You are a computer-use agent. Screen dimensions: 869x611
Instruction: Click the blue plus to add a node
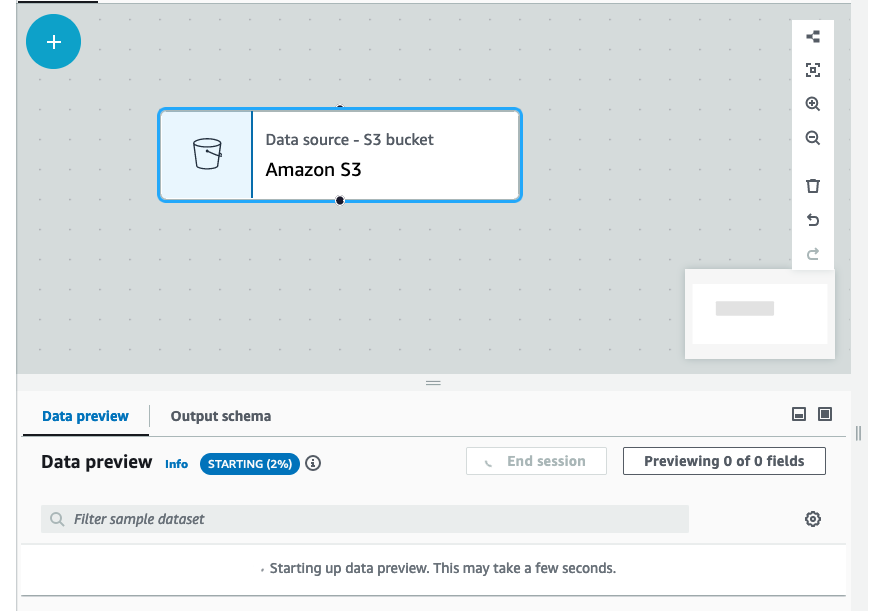point(53,41)
